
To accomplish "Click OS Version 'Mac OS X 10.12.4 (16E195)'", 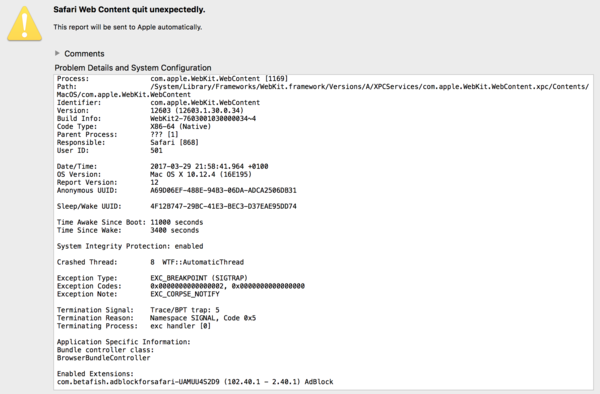I will 201,174.
